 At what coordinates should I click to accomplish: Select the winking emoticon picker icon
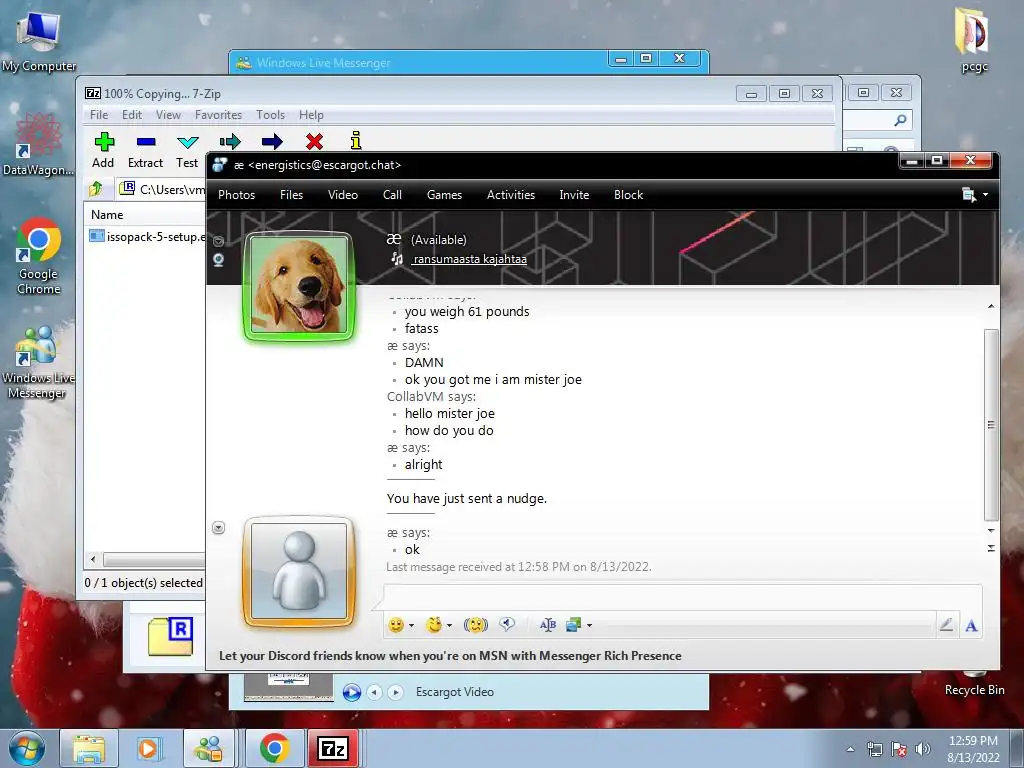pos(434,625)
